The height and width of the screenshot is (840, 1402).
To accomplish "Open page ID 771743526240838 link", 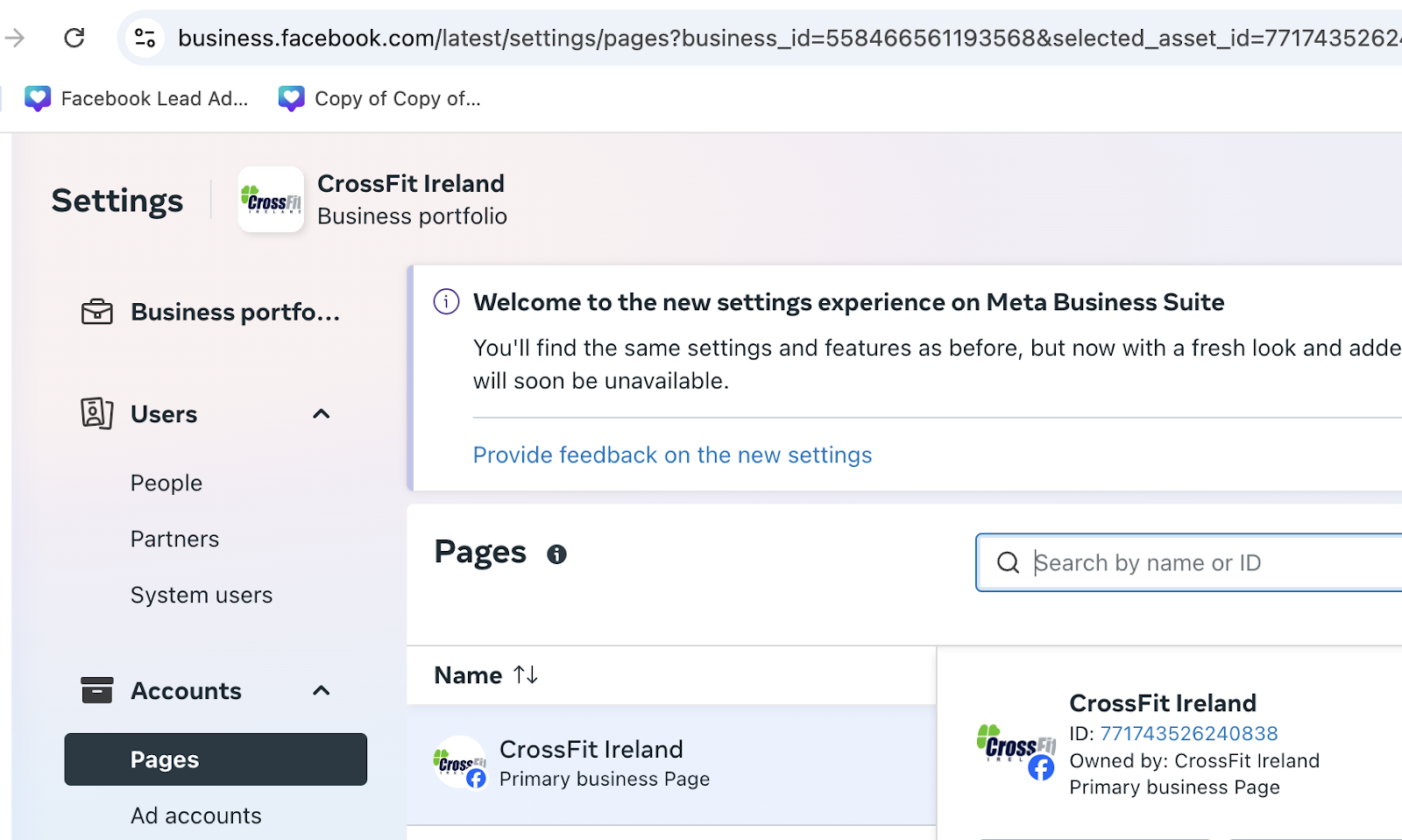I will pos(1189,734).
